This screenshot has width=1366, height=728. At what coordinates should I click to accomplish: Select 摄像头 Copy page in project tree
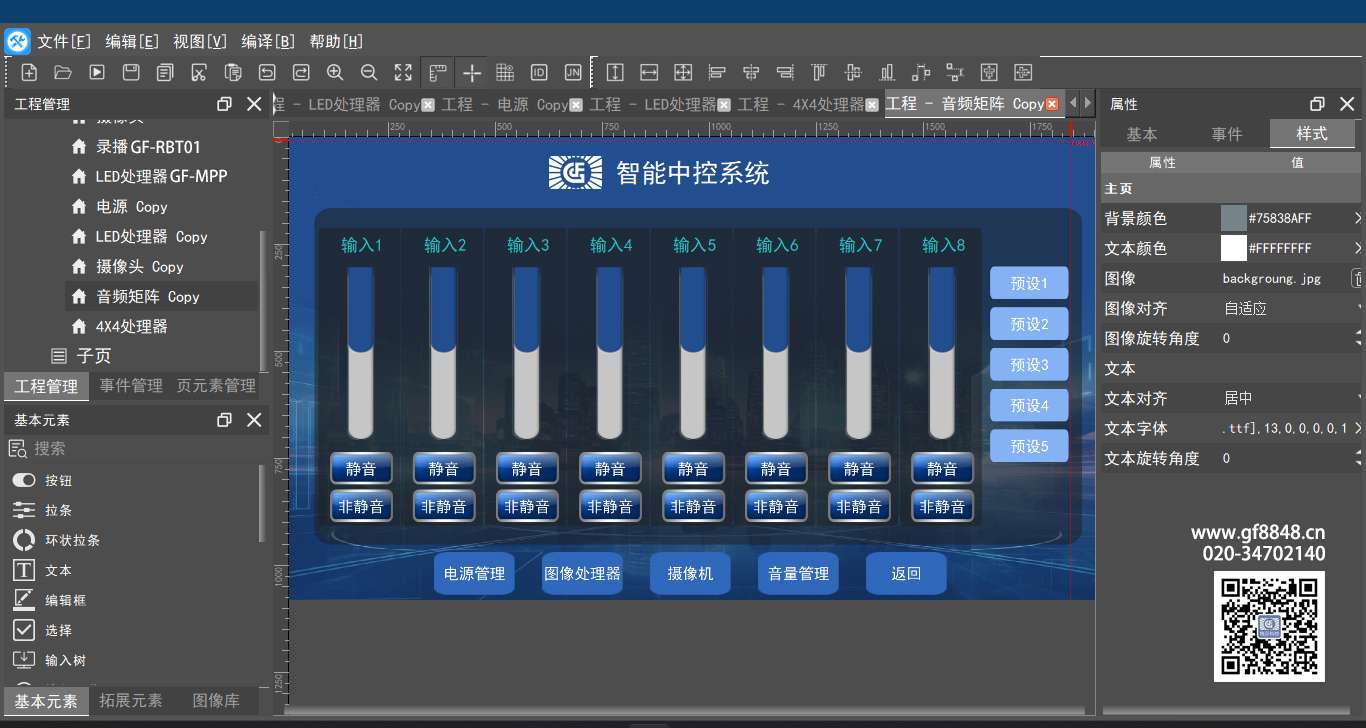point(139,267)
